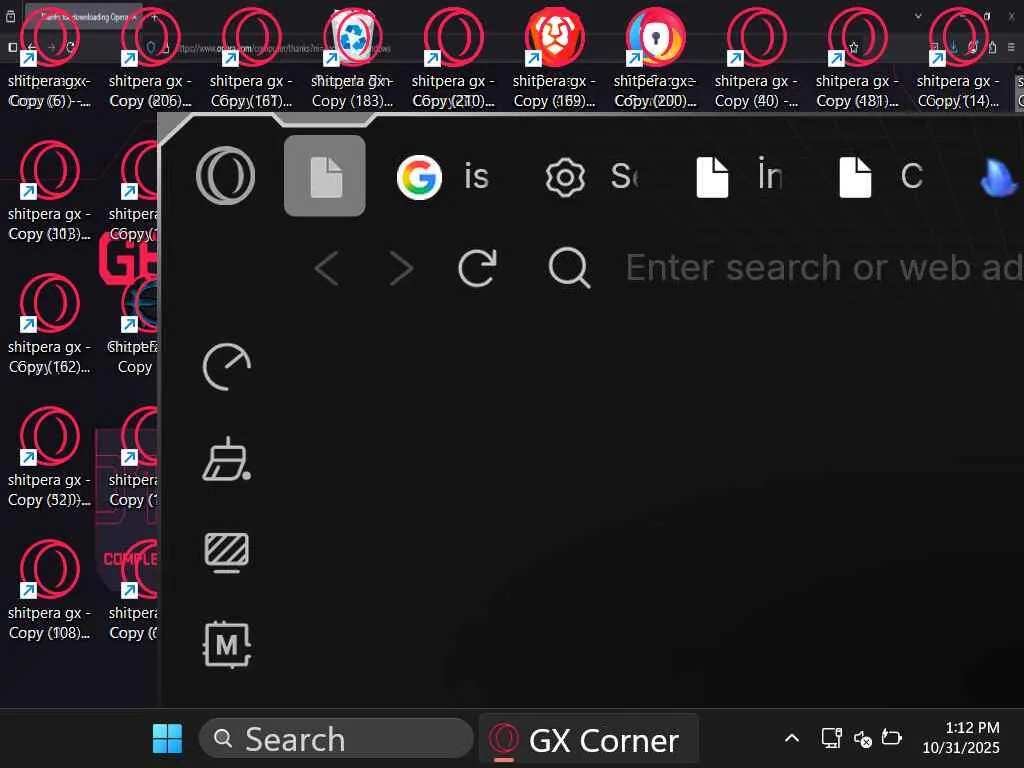Screen dimensions: 1024x768
Task: Select desktop shortcut 'shitpera gx - Copy (481)'
Action: point(857,57)
